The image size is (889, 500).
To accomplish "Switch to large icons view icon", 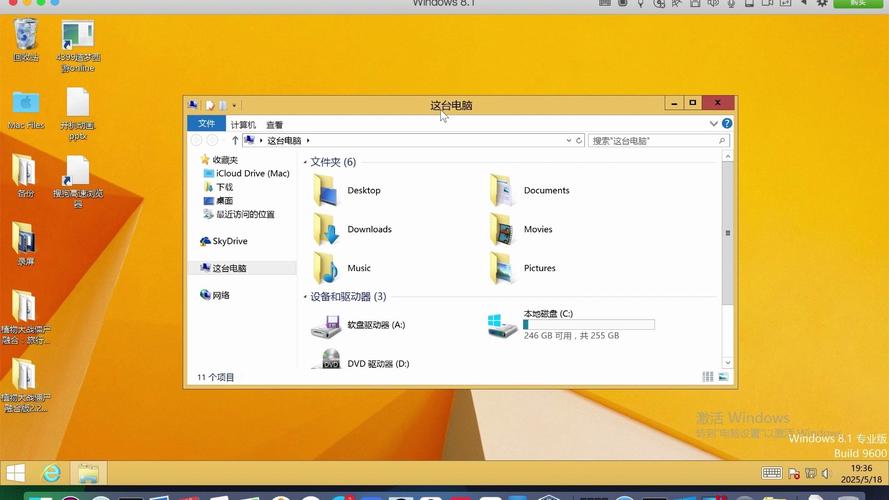I will pyautogui.click(x=723, y=376).
